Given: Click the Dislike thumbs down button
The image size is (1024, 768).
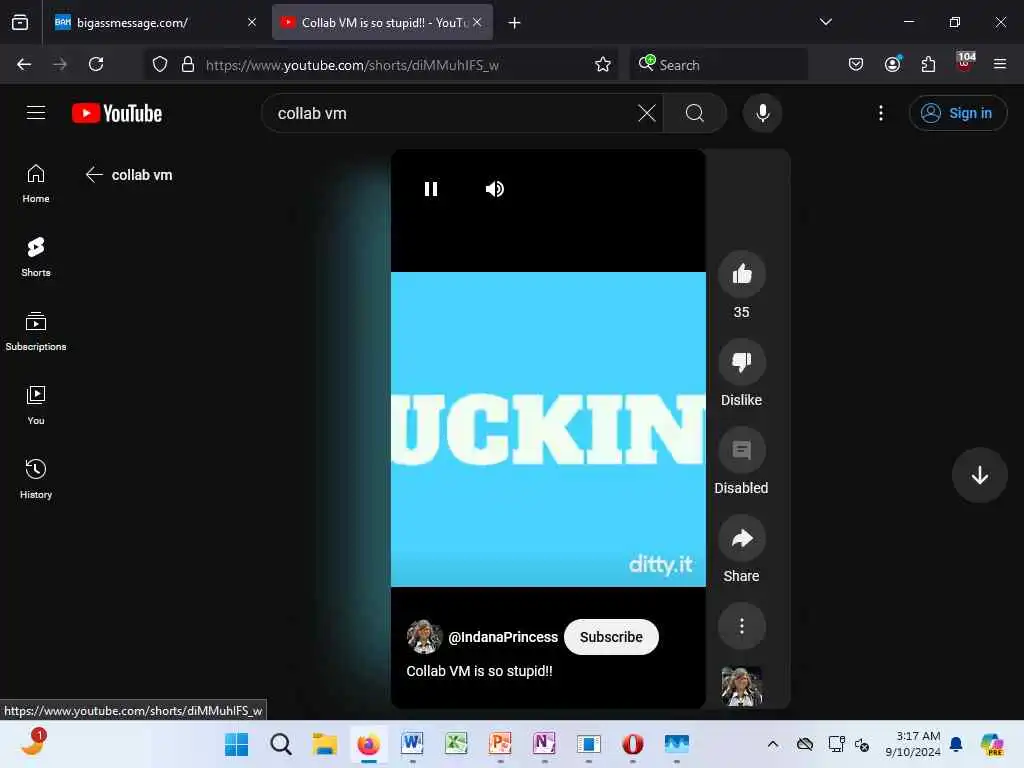Looking at the screenshot, I should click(741, 362).
